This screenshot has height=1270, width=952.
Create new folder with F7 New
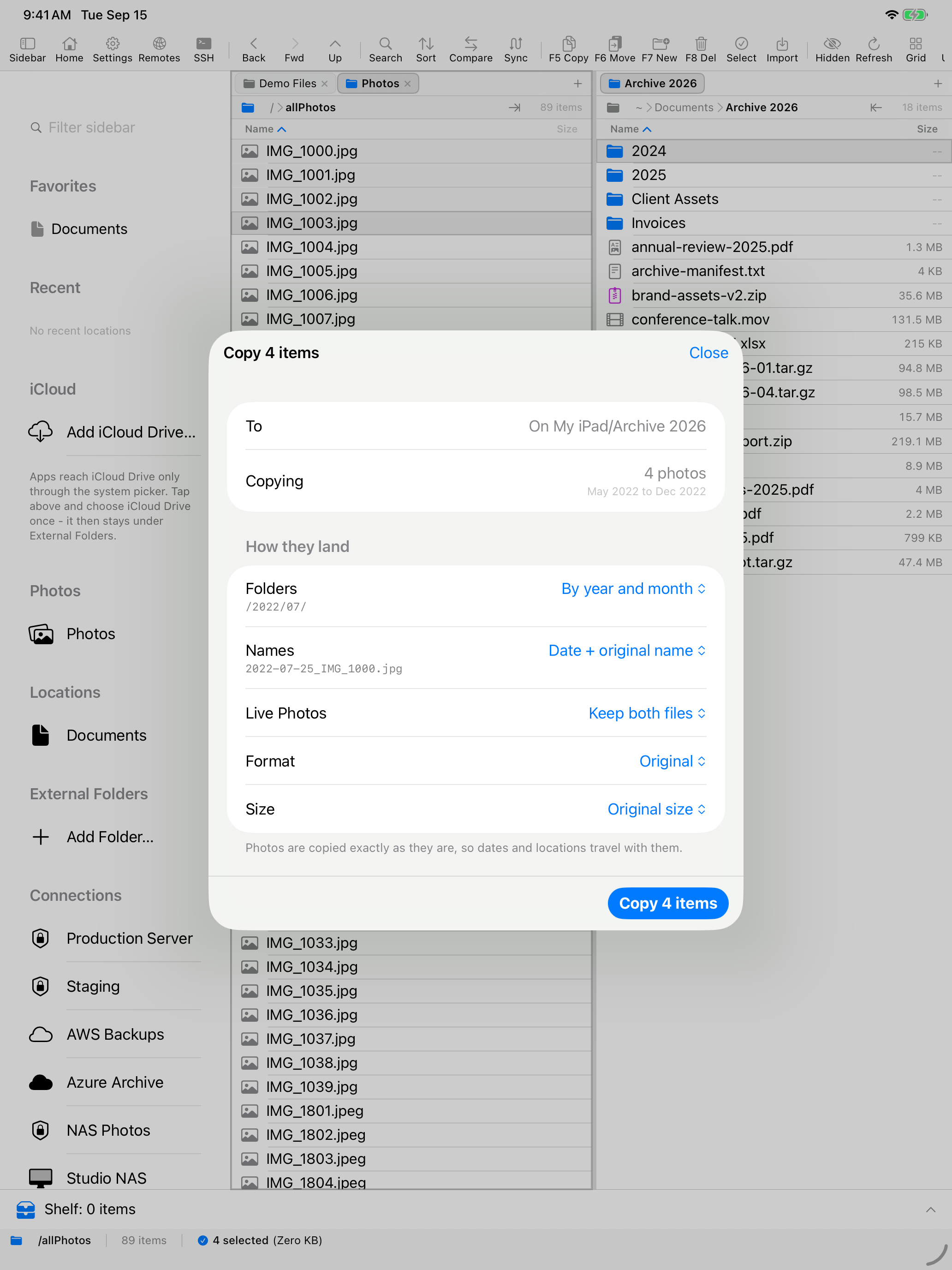pos(659,49)
